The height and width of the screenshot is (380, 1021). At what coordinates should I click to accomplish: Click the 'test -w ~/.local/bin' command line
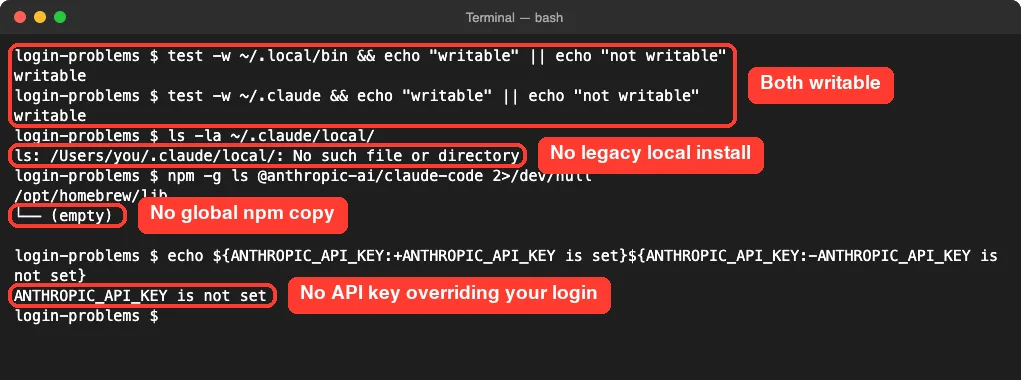pyautogui.click(x=370, y=56)
